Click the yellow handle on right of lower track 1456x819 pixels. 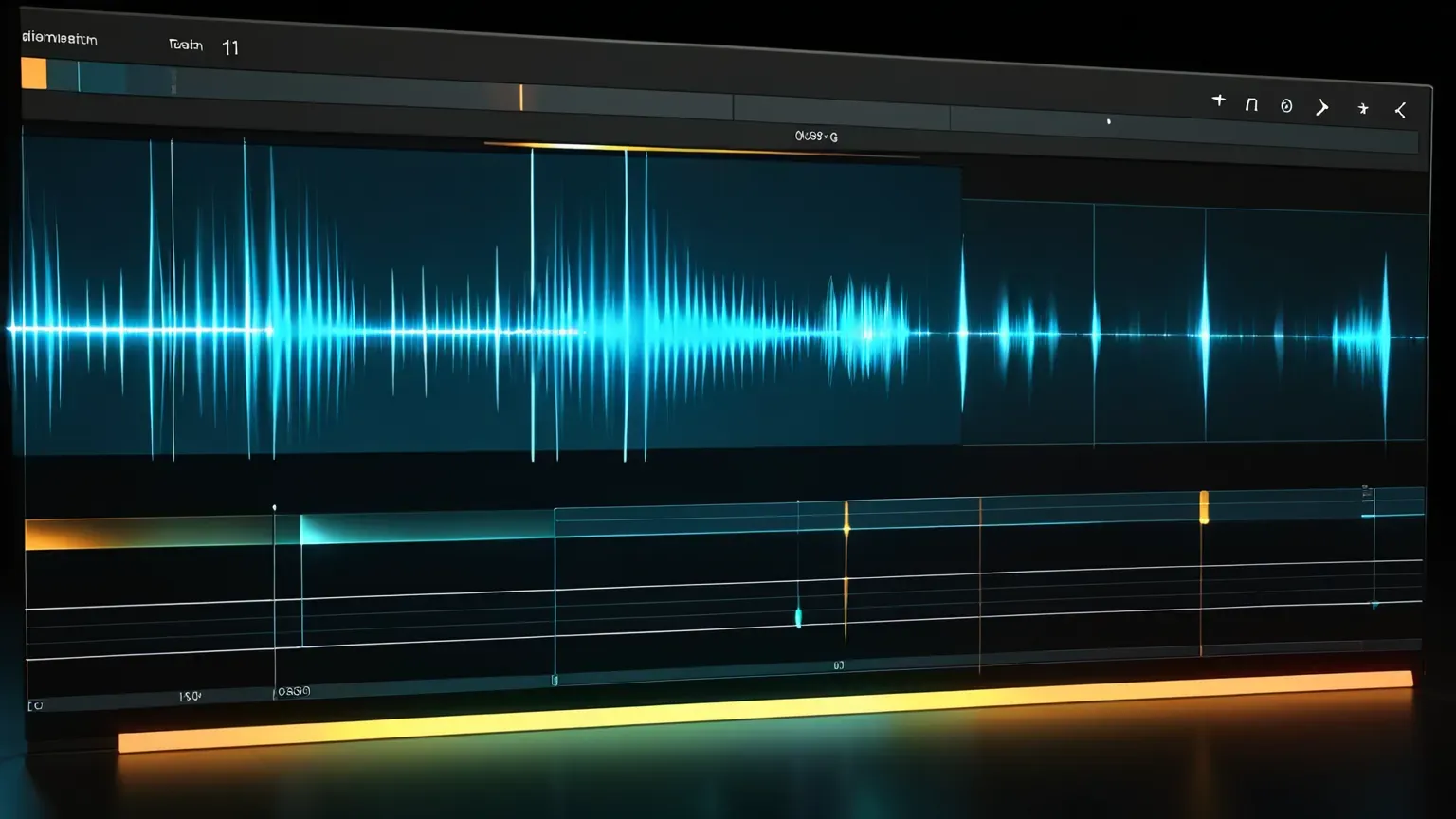tap(1204, 507)
